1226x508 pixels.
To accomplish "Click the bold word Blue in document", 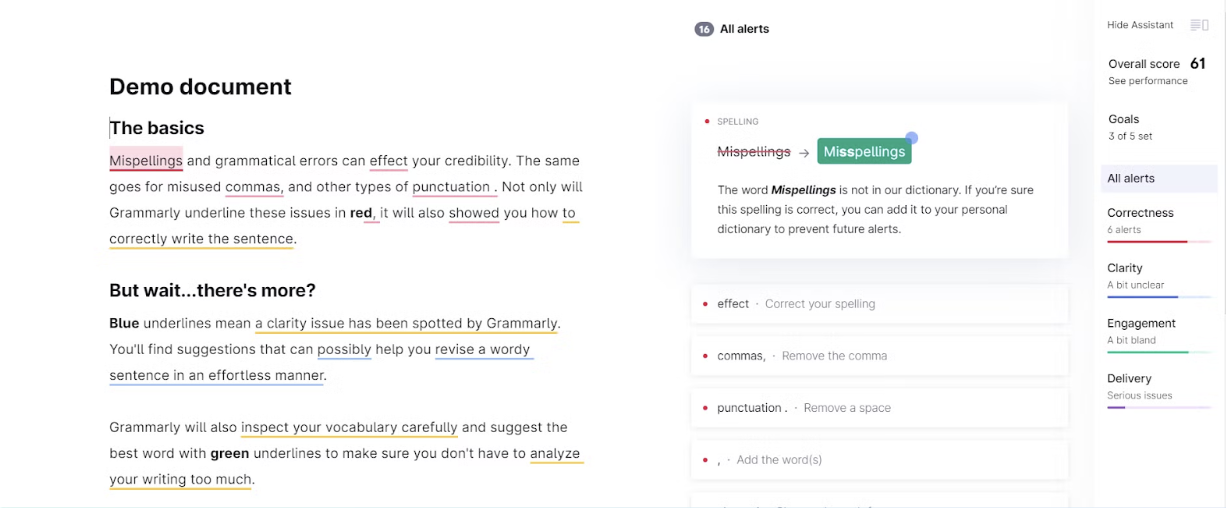I will [x=124, y=323].
